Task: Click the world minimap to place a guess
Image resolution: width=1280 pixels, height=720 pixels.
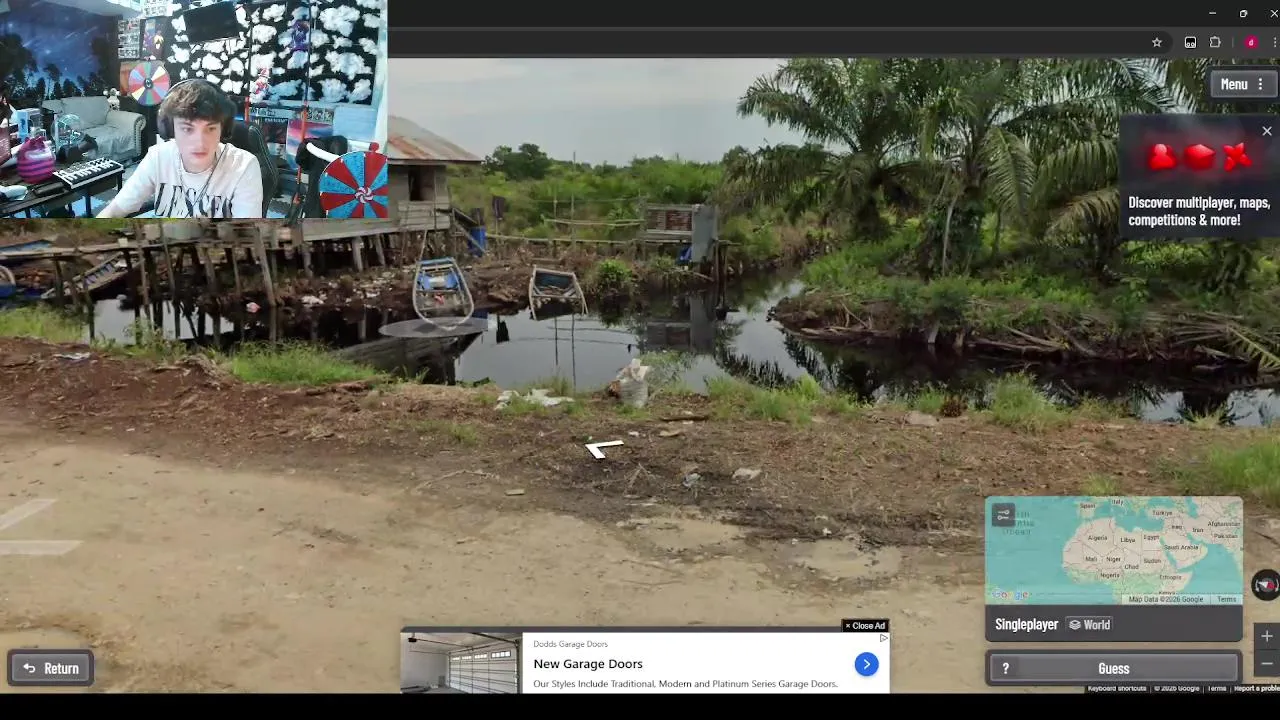Action: click(1114, 551)
